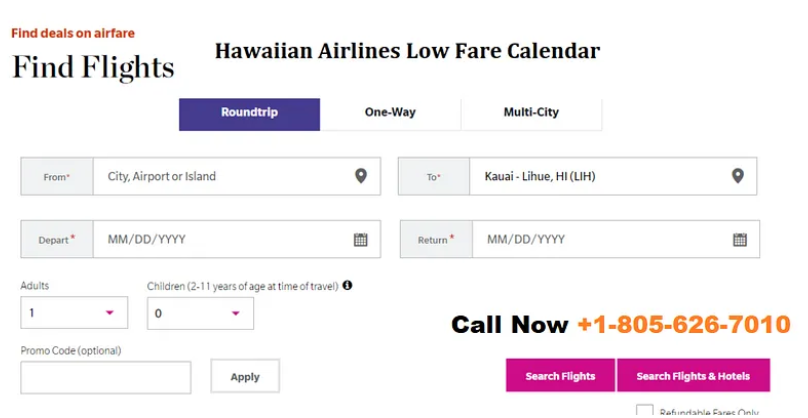Click the location pin in To field
This screenshot has height=418, width=808.
(738, 176)
